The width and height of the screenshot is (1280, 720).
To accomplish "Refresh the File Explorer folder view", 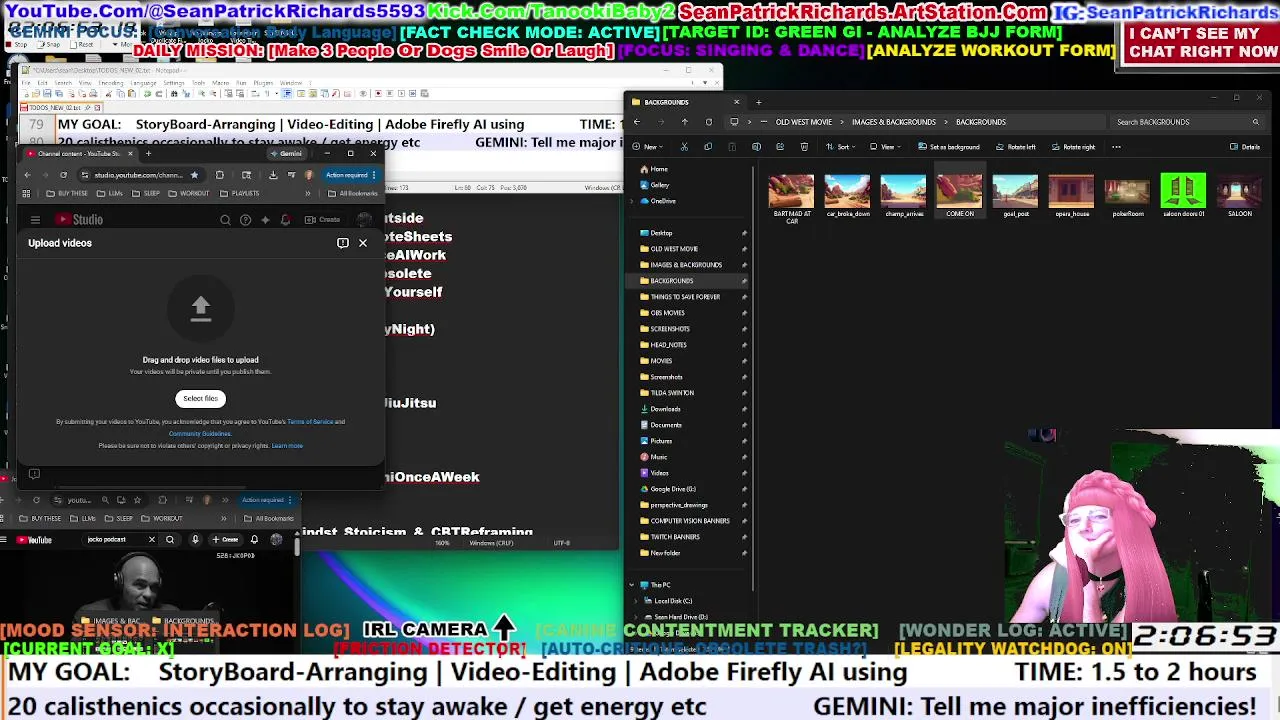I will [x=708, y=122].
